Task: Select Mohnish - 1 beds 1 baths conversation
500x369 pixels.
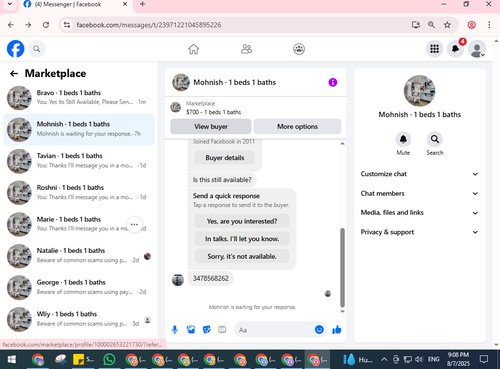Action: point(79,129)
